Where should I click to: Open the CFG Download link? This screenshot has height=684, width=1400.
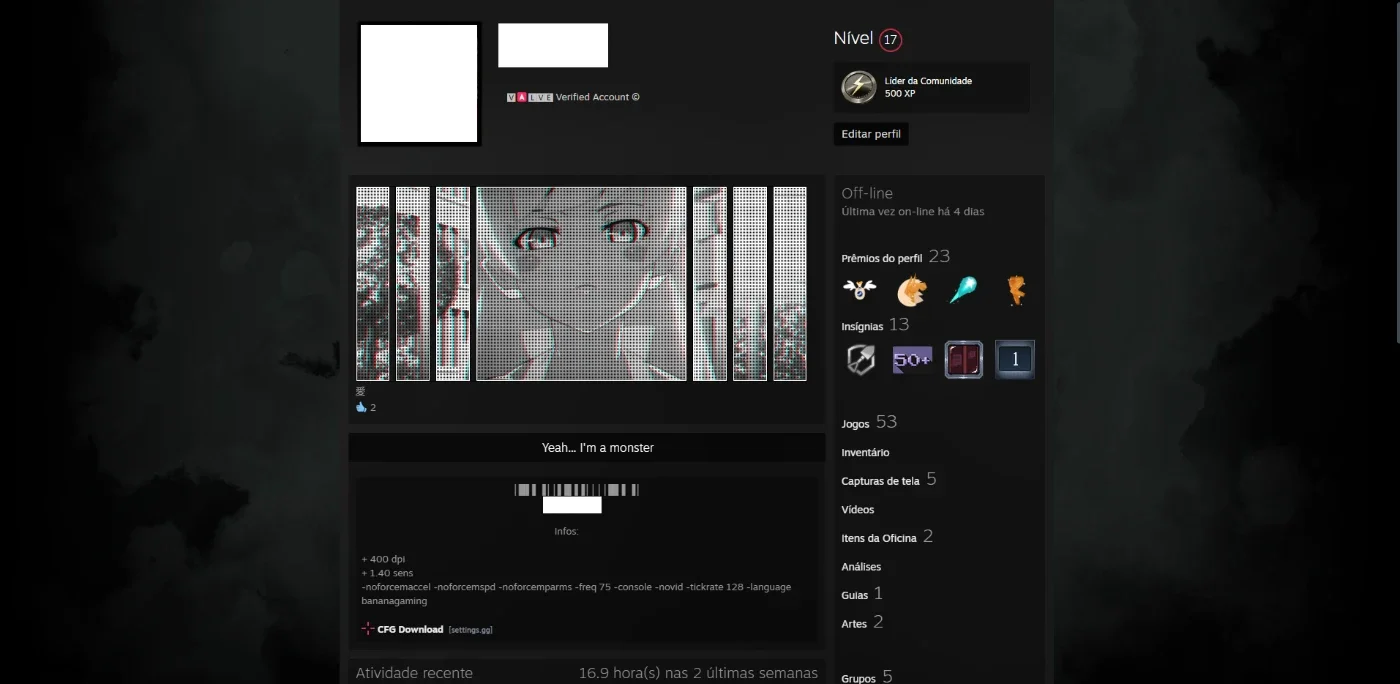(410, 629)
